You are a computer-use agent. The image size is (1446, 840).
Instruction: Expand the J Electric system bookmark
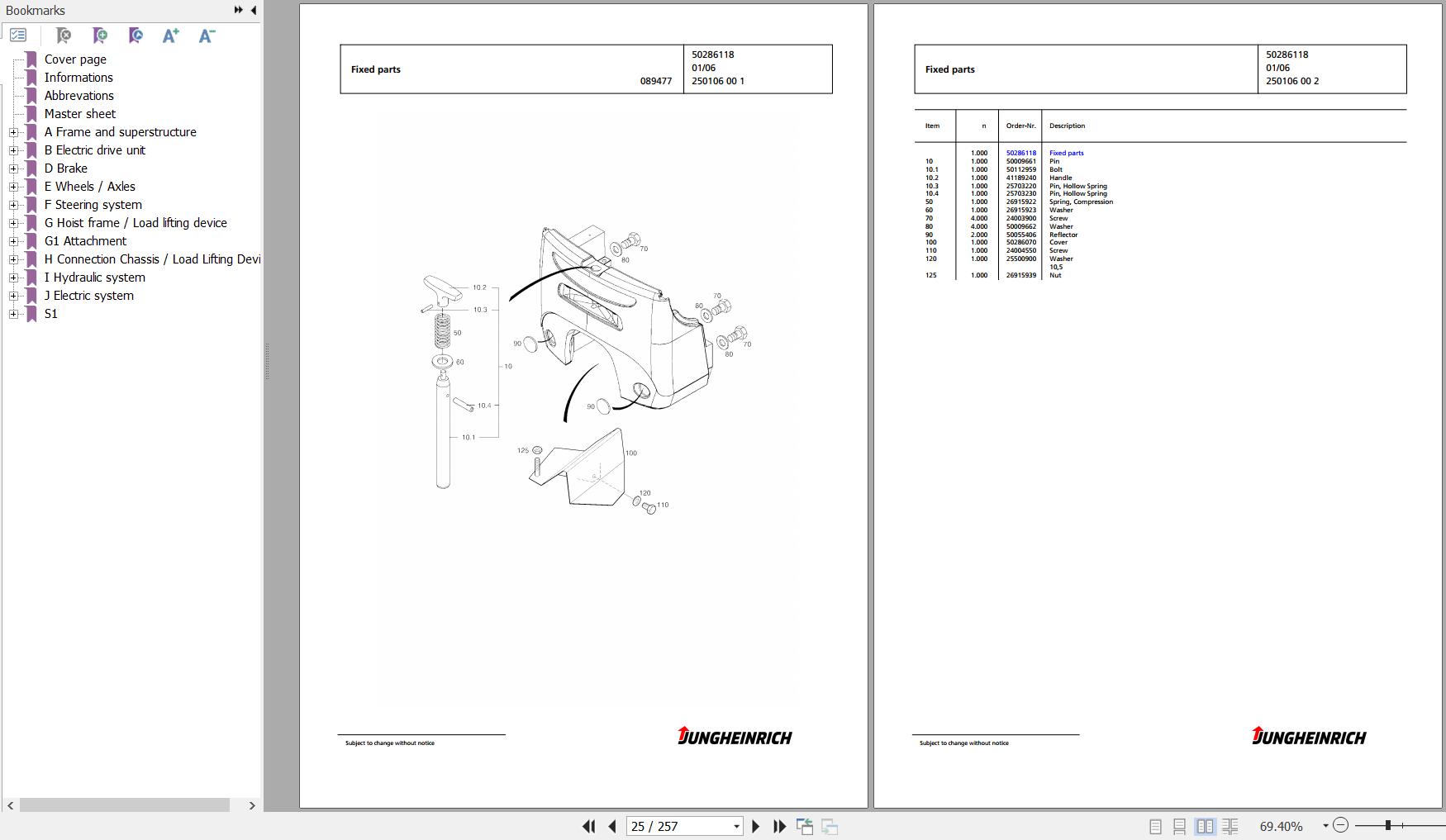tap(13, 296)
